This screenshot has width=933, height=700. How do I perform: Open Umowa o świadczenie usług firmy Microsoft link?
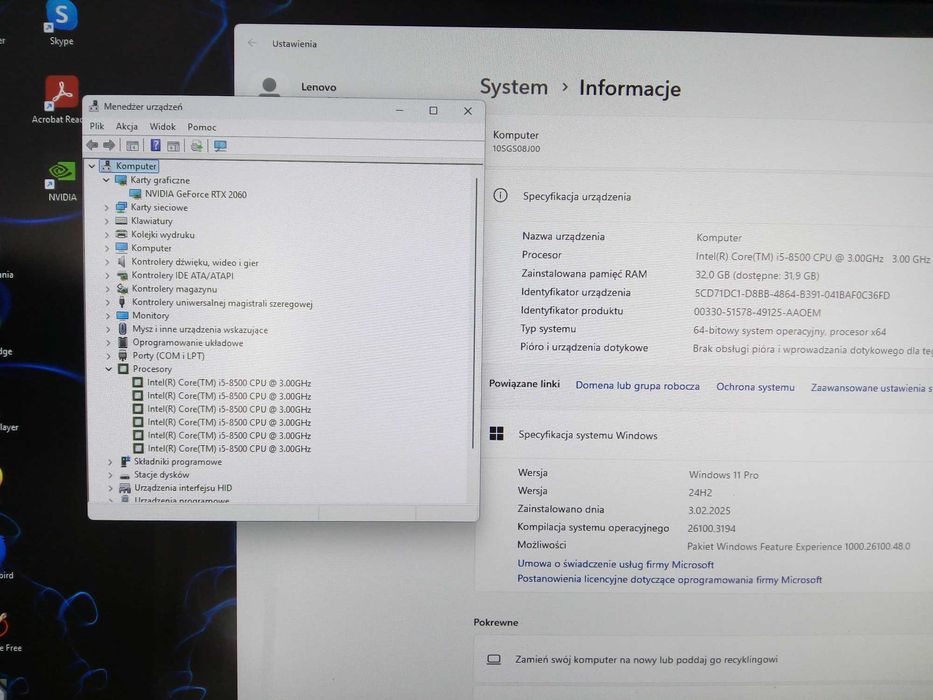click(x=615, y=564)
